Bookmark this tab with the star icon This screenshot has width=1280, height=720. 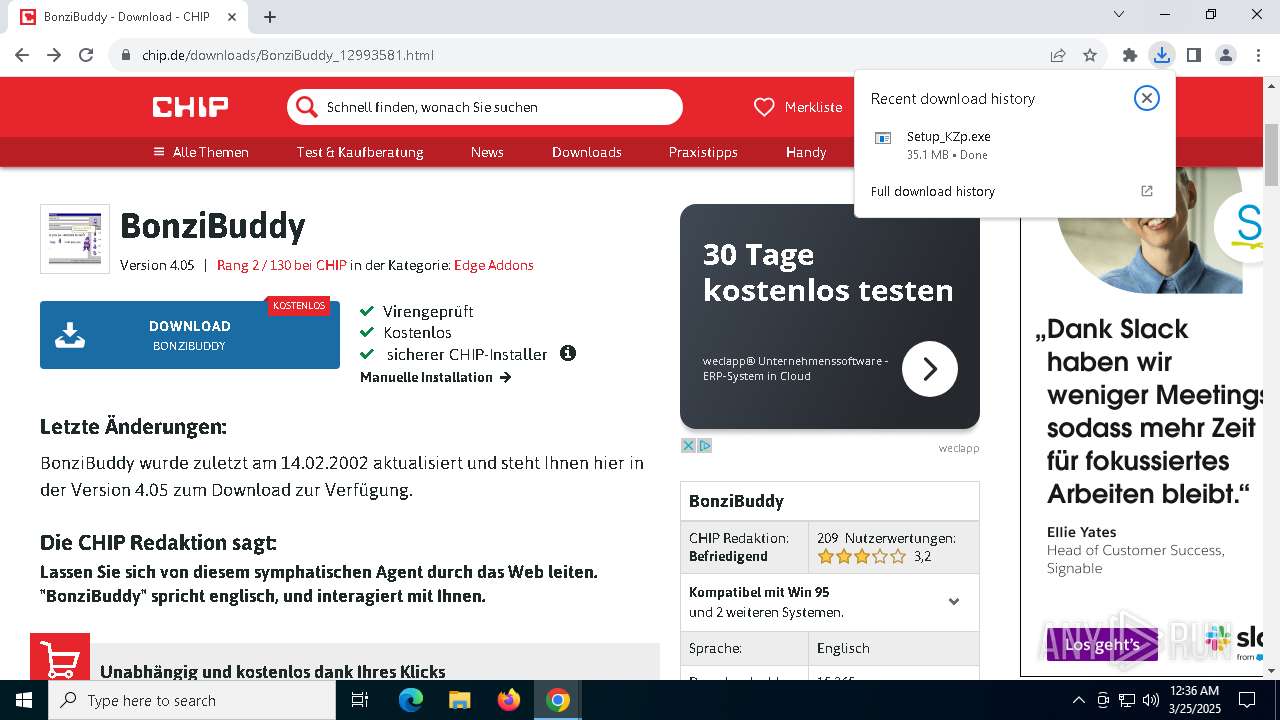coord(1090,55)
